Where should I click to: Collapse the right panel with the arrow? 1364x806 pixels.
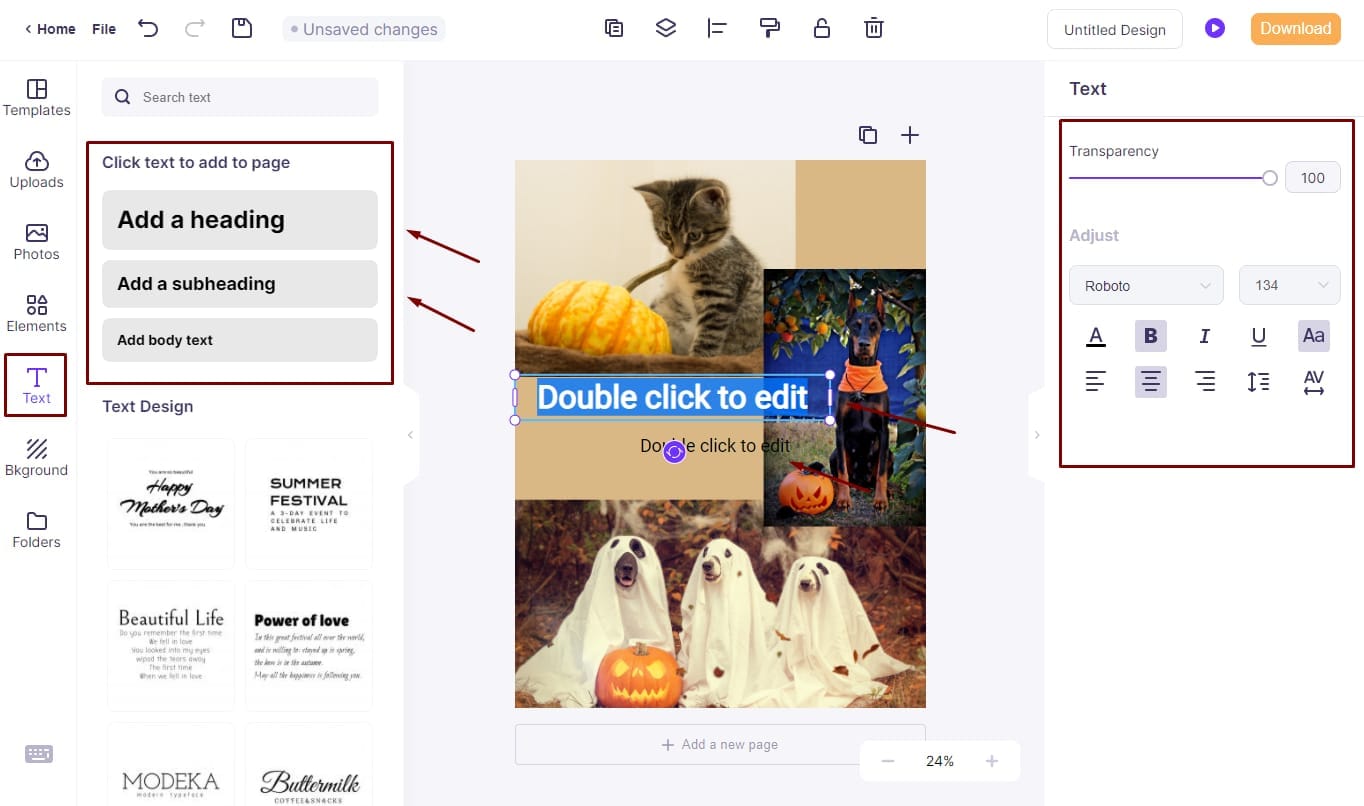coord(1037,435)
